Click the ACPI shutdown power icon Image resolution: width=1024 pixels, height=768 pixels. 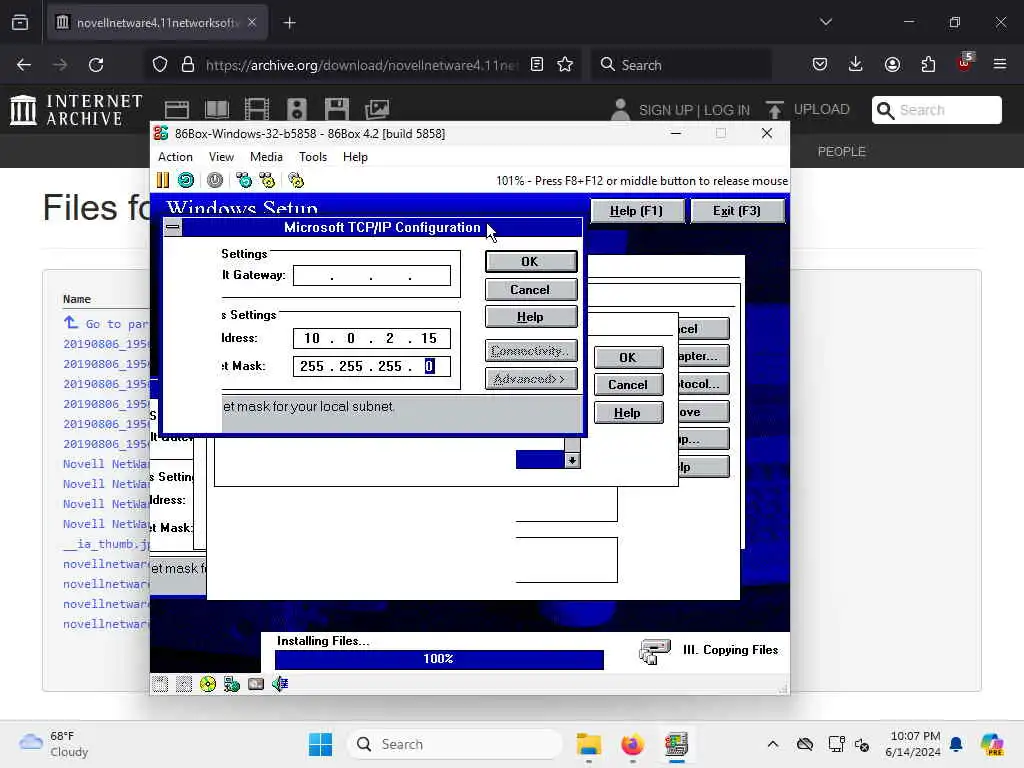tap(215, 180)
